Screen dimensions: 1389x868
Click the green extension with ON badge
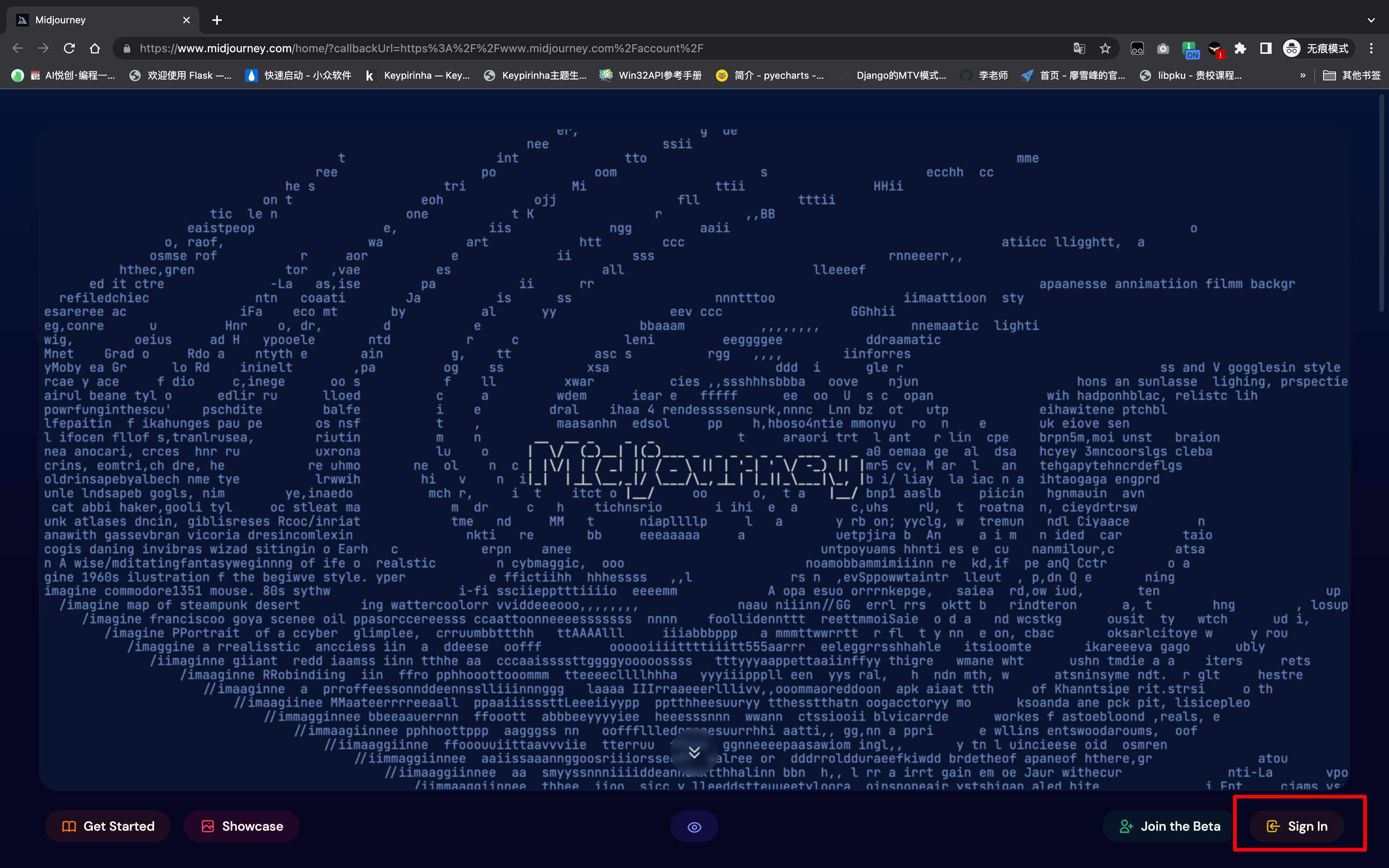click(x=1190, y=49)
